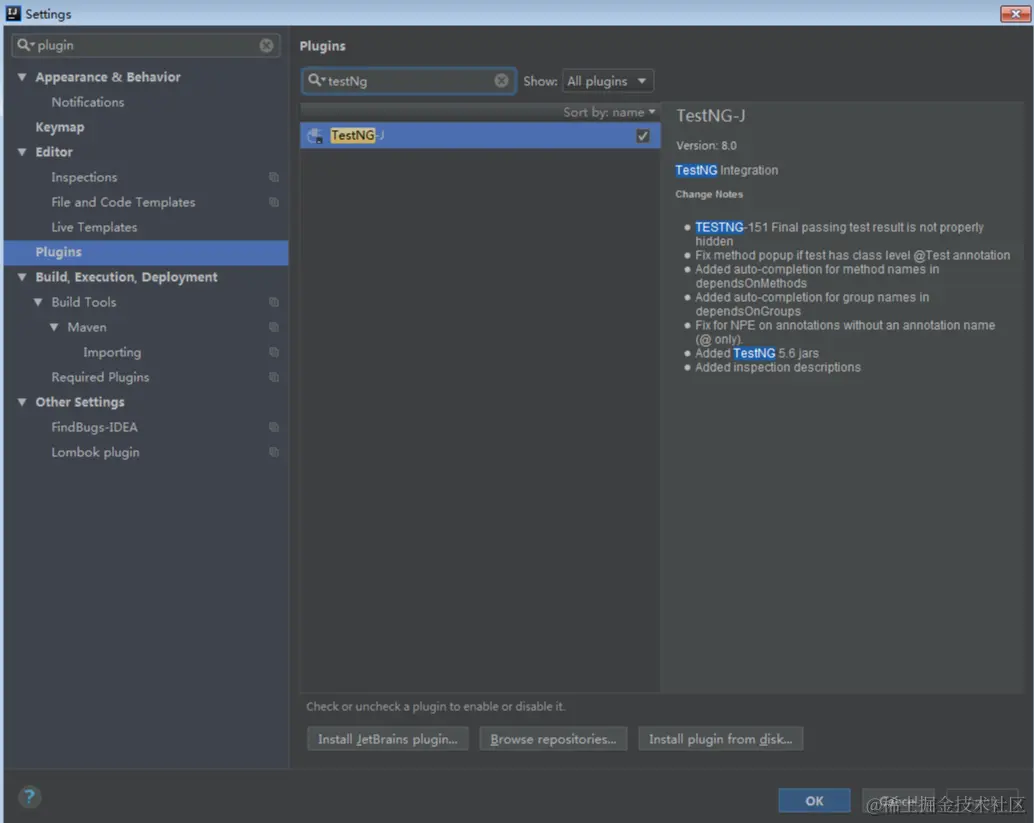Open the Sort by name dropdown
The width and height of the screenshot is (1034, 823).
[609, 112]
